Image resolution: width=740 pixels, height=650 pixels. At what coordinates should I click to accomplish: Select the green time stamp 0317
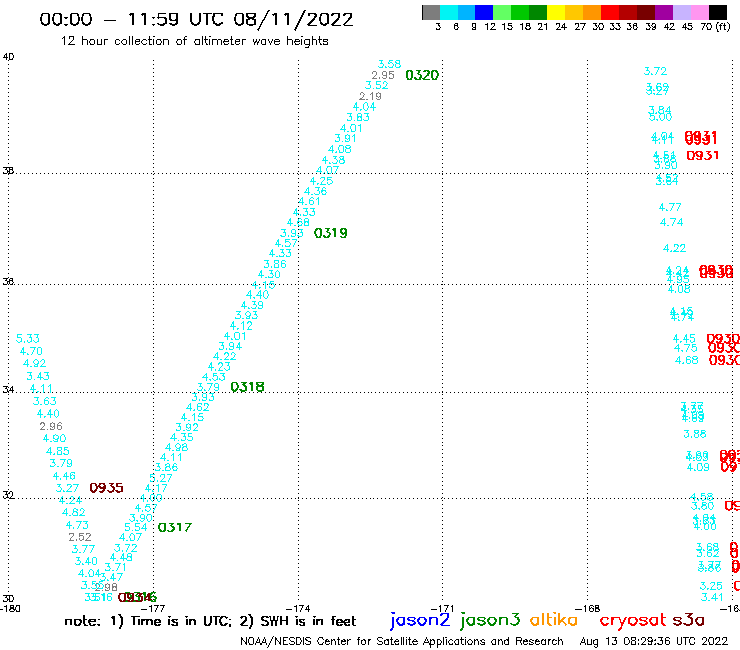[175, 527]
